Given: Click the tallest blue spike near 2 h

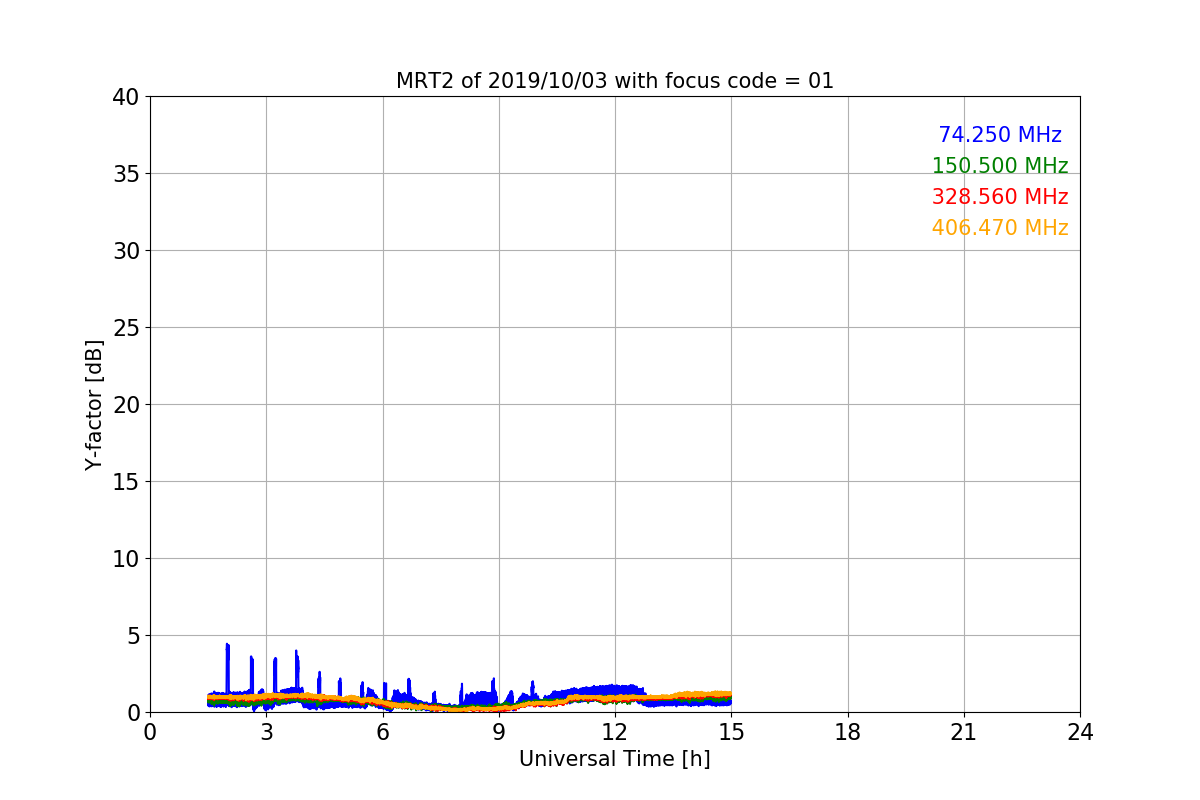Looking at the screenshot, I should (228, 668).
